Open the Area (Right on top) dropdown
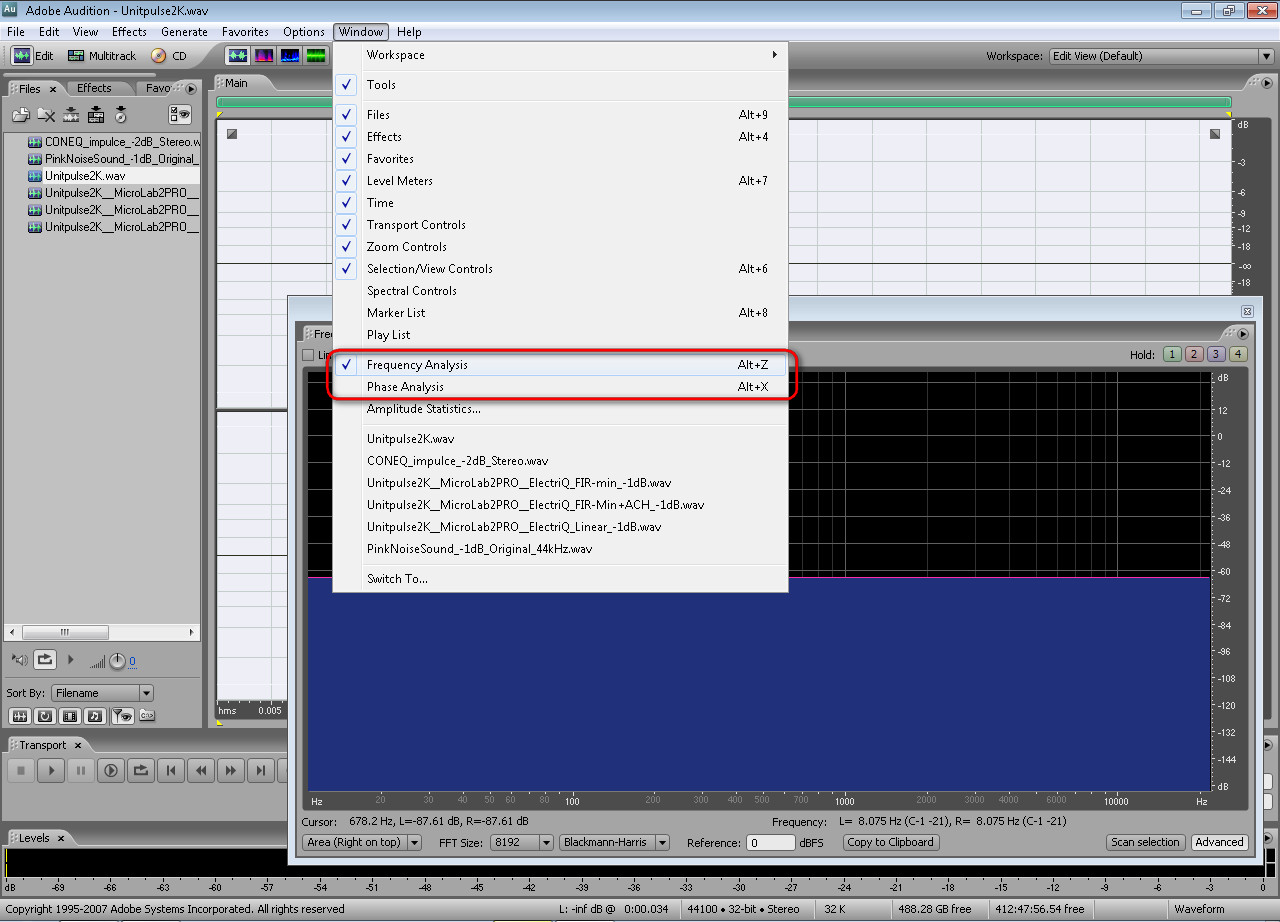Viewport: 1280px width, 922px height. (362, 843)
